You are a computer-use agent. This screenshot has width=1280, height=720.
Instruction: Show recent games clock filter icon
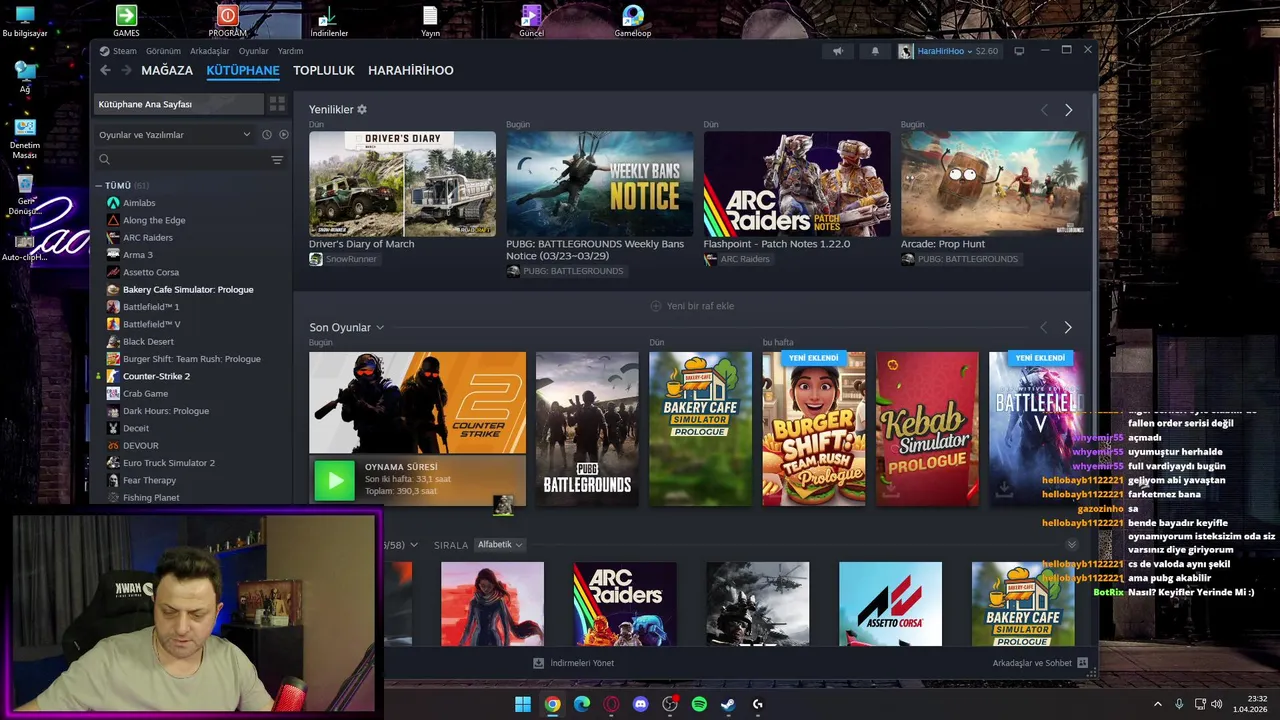(267, 134)
